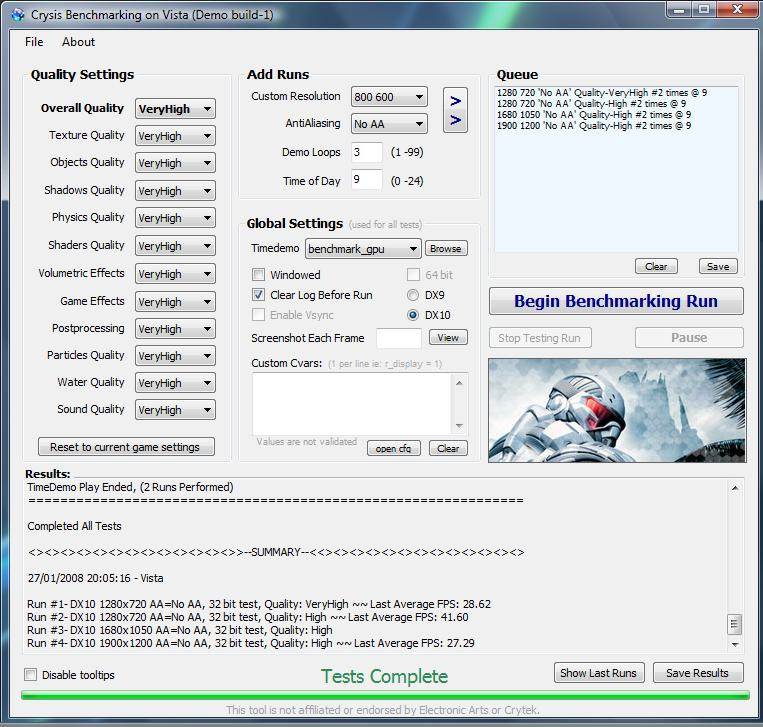The image size is (763, 727).
Task: Select the DX9 radio button
Action: [x=413, y=295]
